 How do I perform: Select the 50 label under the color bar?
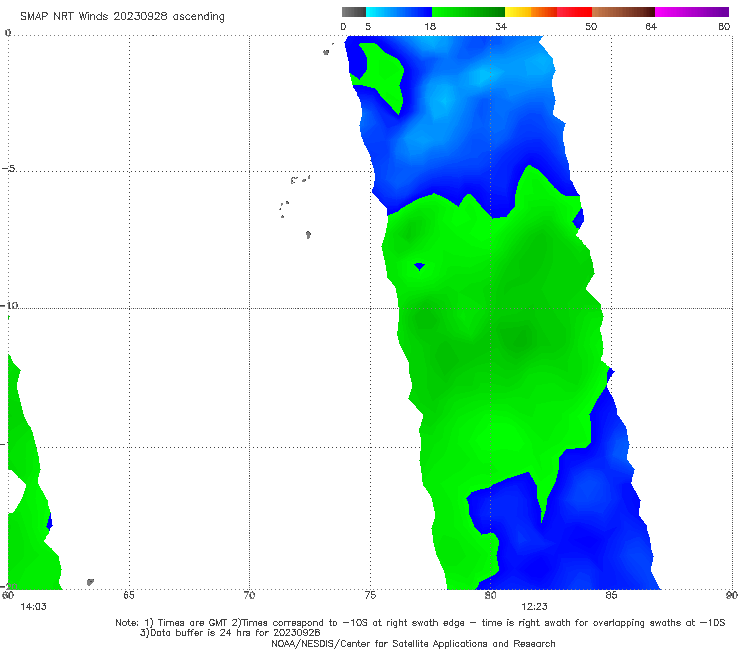point(591,27)
